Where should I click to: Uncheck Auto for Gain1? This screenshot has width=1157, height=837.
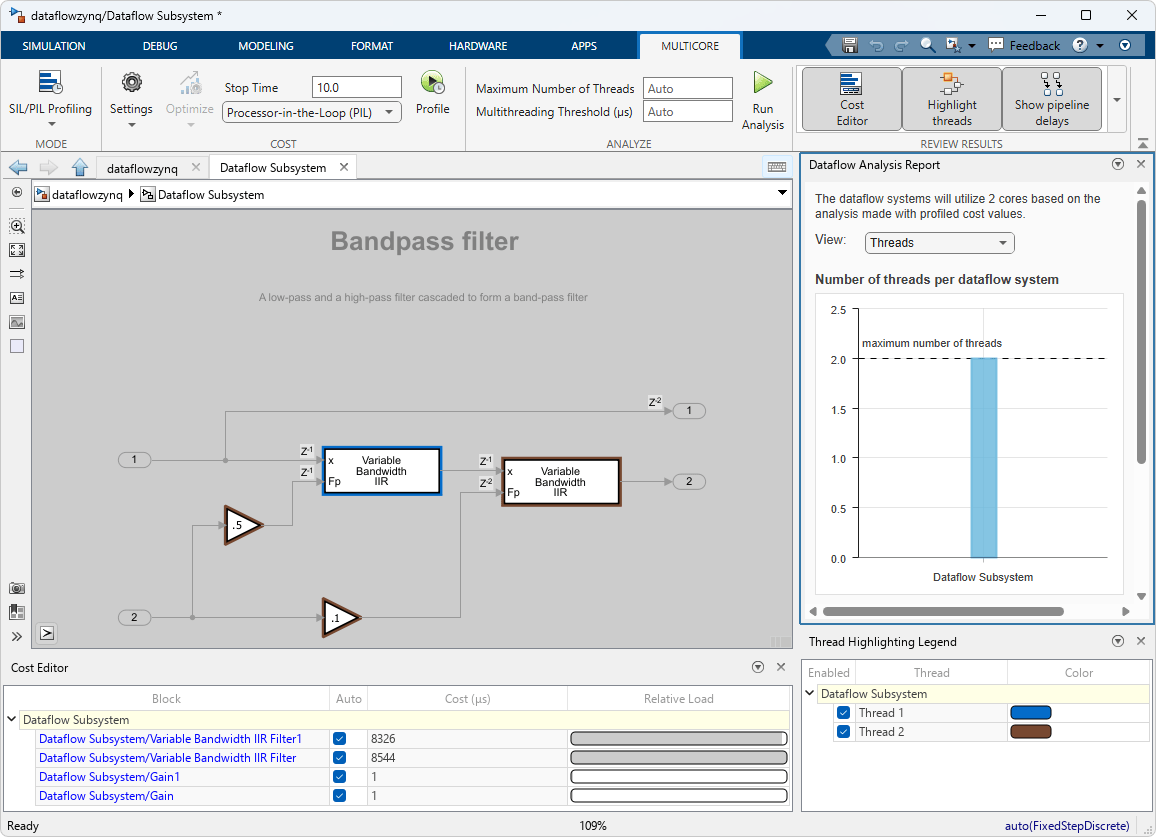pos(339,776)
